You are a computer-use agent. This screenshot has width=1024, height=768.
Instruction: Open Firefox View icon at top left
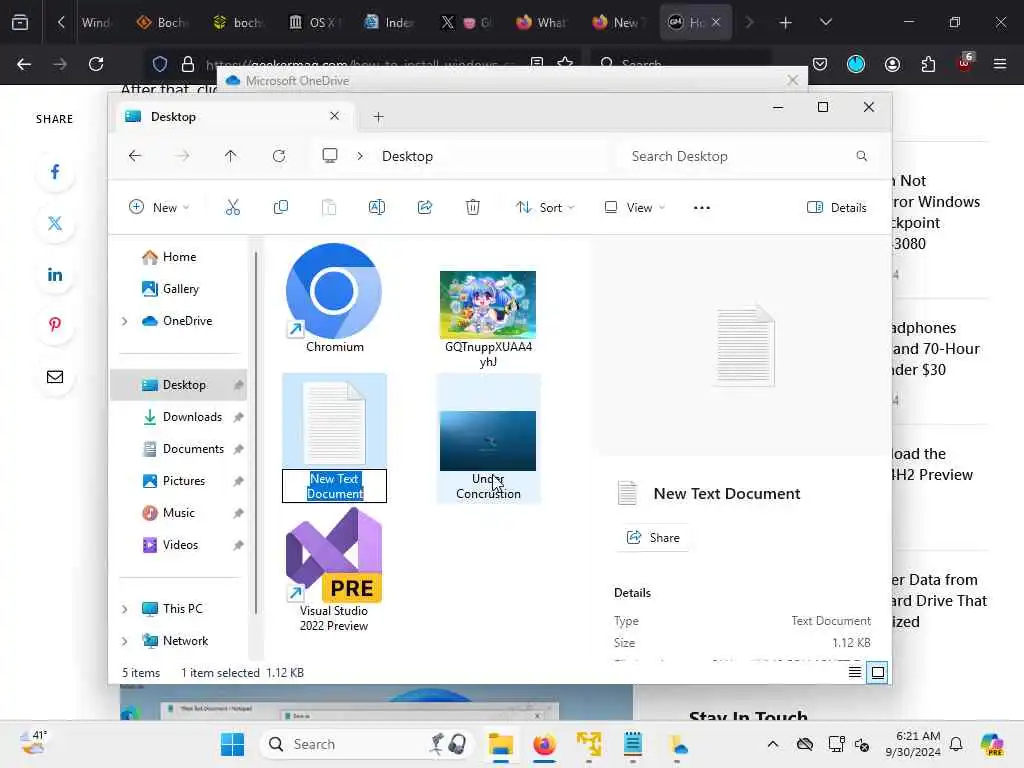click(20, 23)
